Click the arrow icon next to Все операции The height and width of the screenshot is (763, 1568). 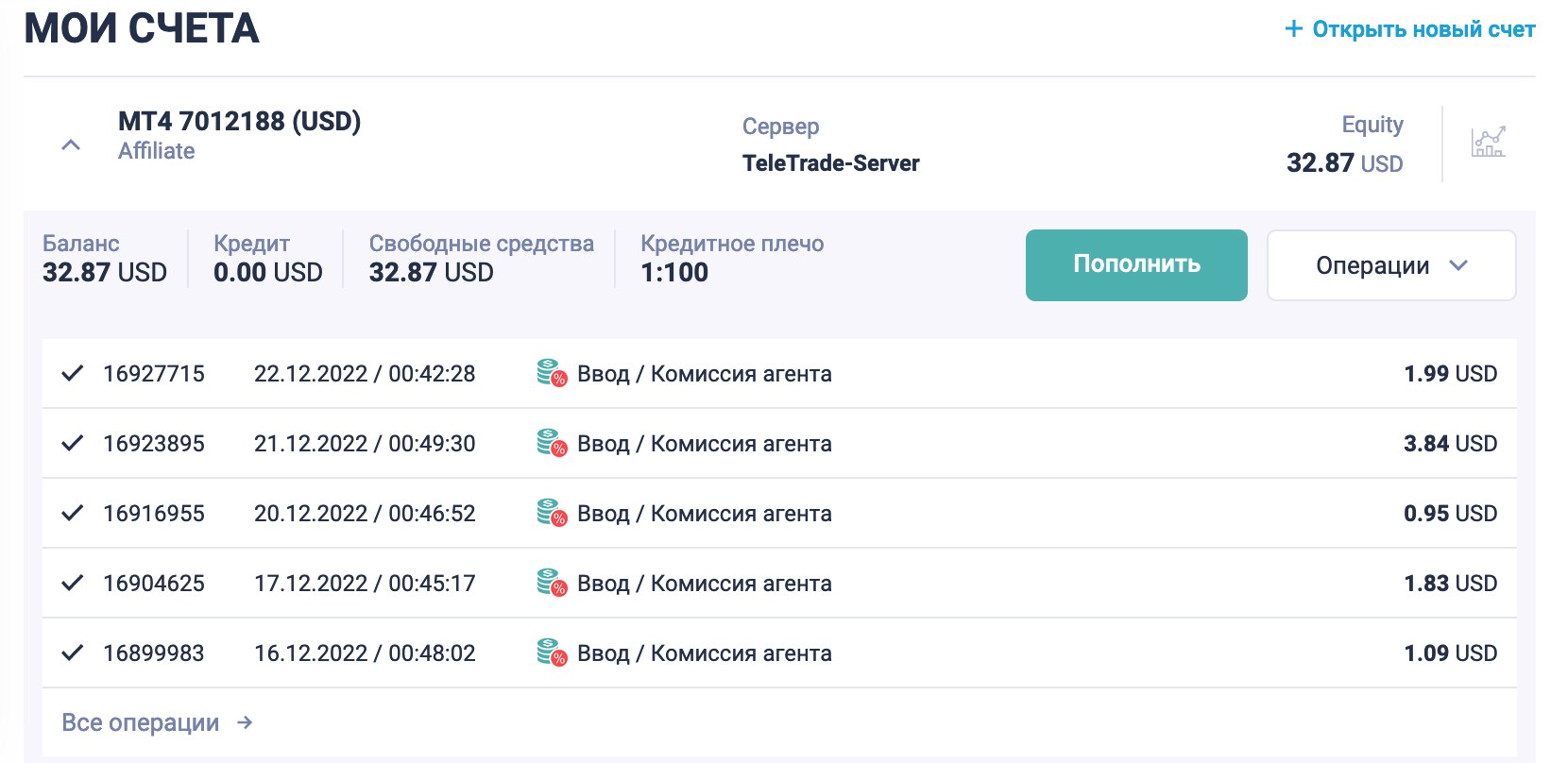click(245, 722)
